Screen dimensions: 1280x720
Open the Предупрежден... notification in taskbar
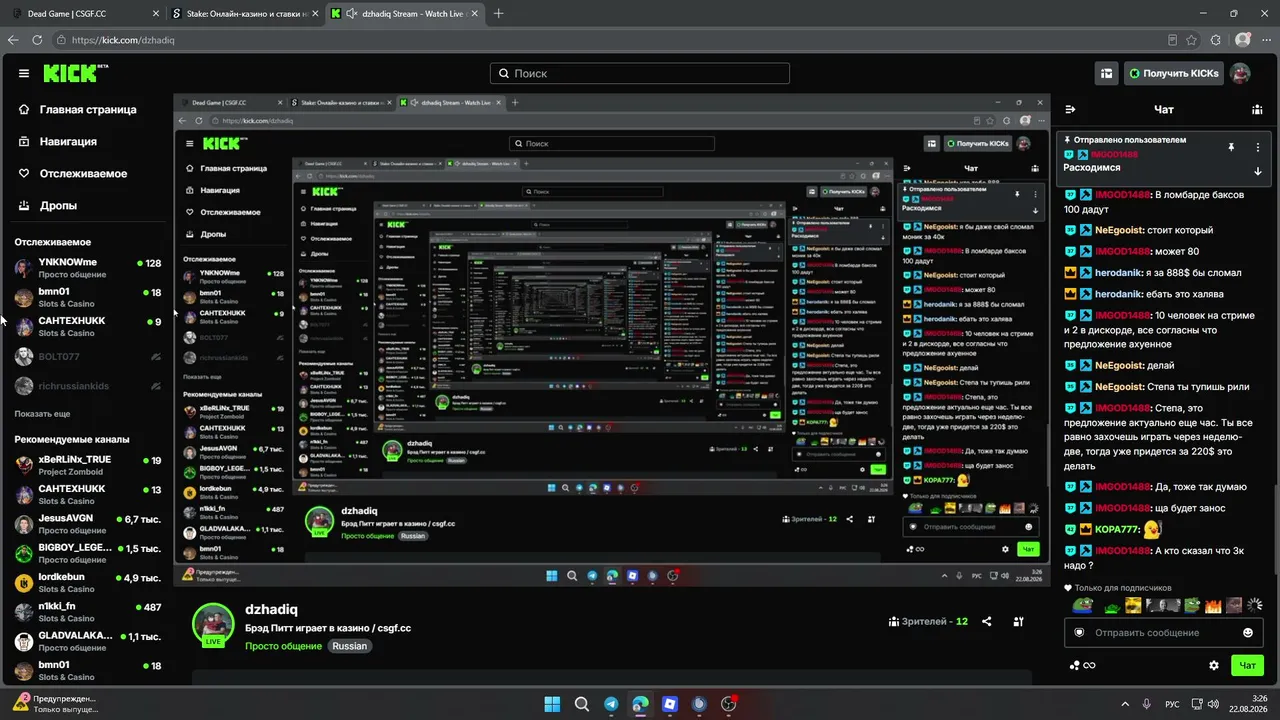tap(56, 704)
